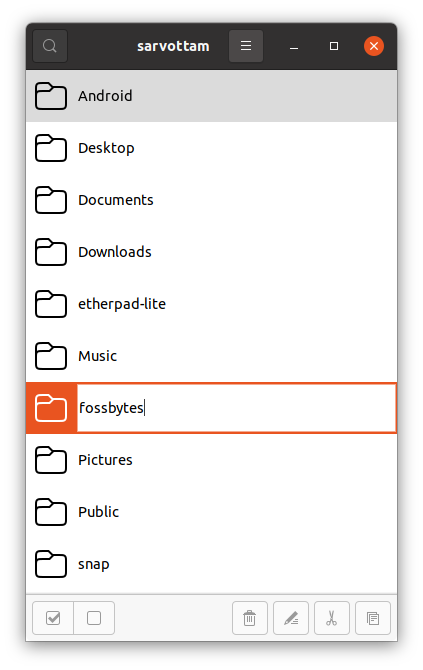This screenshot has height=670, width=423.
Task: Click the cut scissors icon
Action: pyautogui.click(x=332, y=618)
